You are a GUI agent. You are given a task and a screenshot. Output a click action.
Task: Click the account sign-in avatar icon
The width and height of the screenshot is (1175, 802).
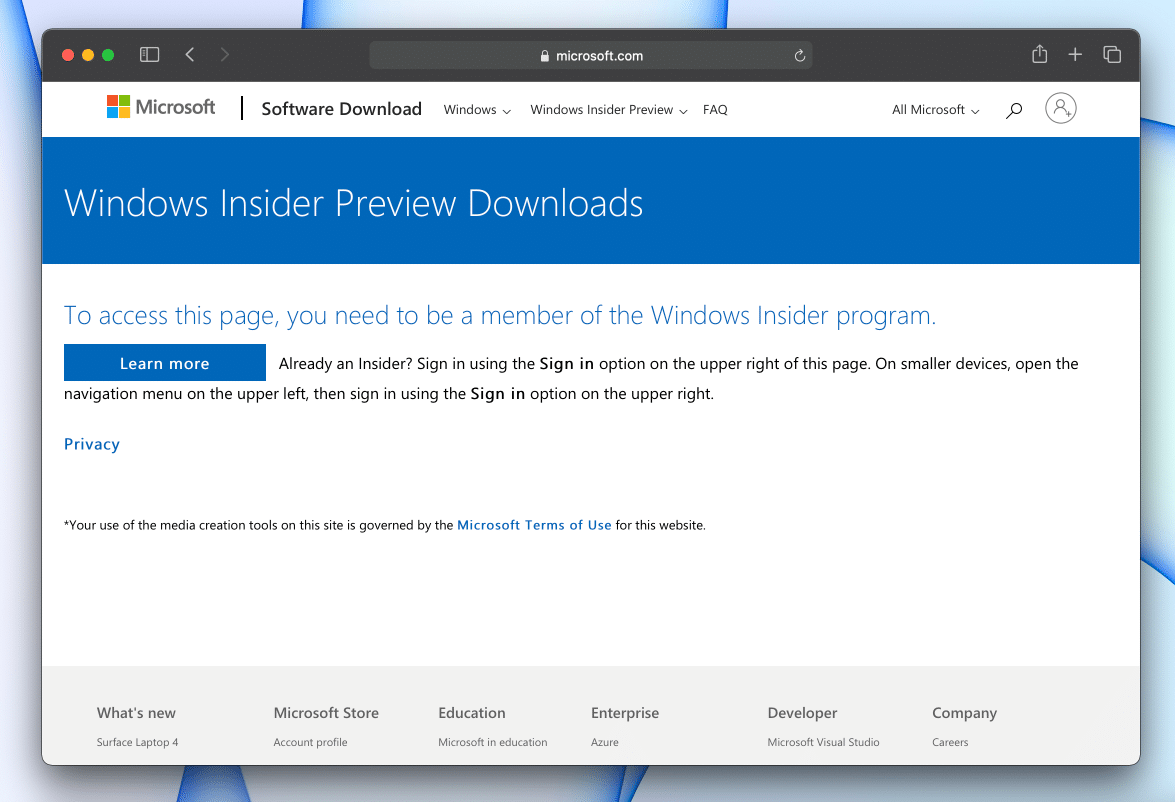[1060, 108]
